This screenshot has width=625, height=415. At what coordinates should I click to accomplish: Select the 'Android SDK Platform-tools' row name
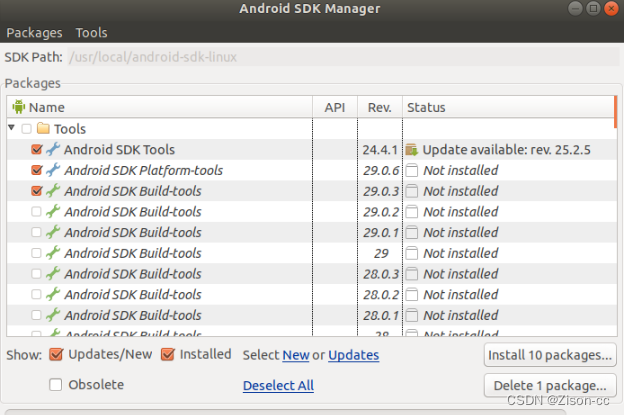point(143,170)
